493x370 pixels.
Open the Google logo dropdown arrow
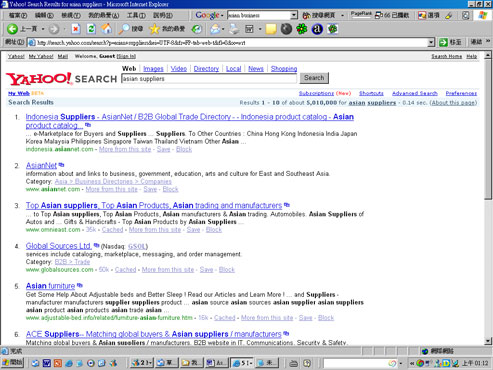(222, 15)
